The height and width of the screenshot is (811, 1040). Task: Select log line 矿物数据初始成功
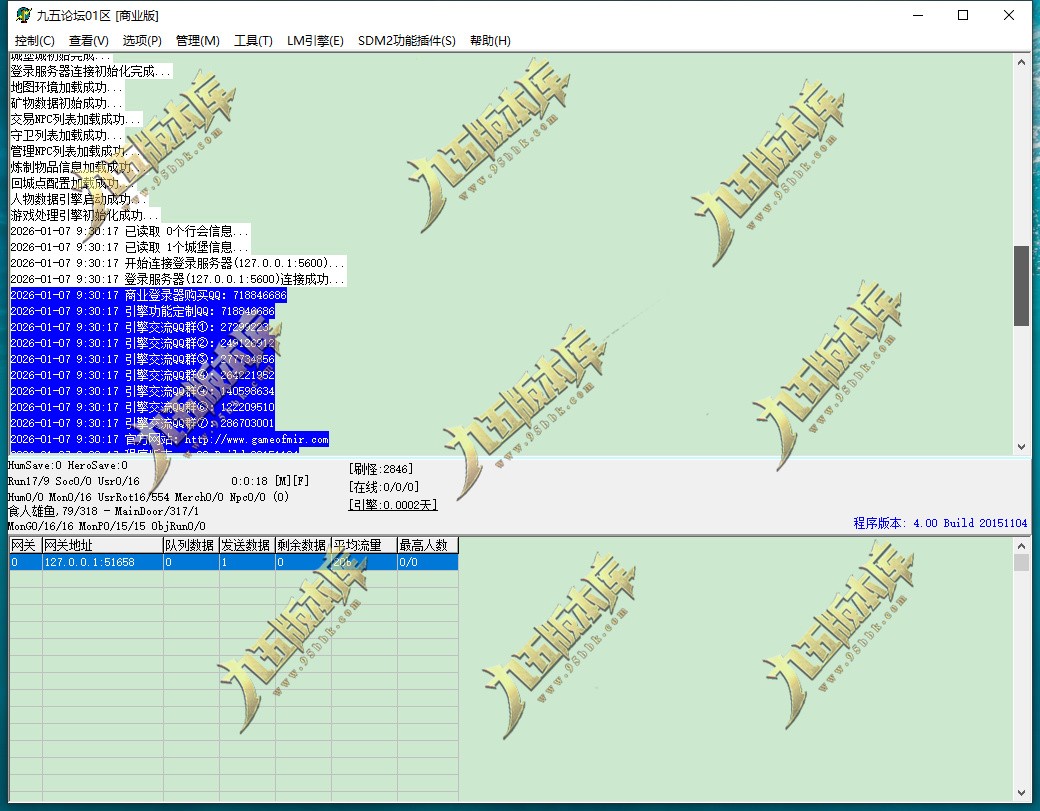67,103
